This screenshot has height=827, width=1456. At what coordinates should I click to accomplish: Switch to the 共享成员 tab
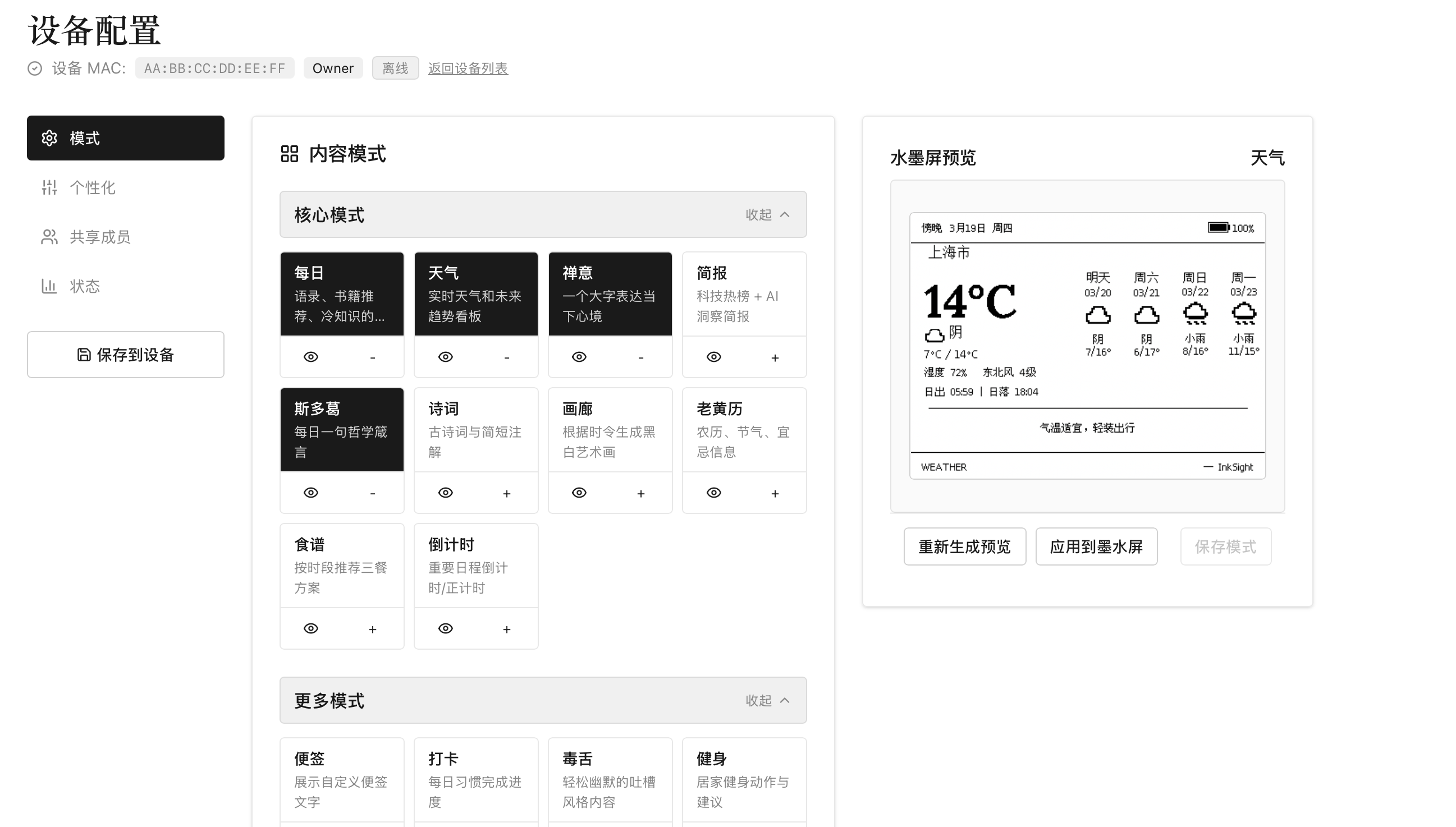(100, 237)
